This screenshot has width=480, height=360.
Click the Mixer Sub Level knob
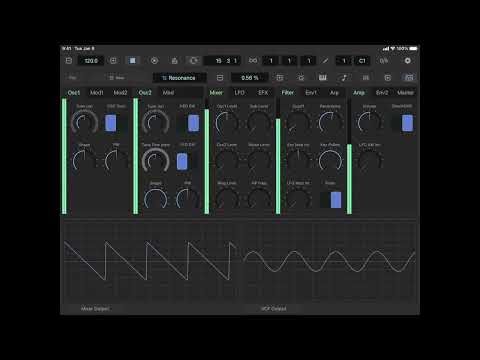pyautogui.click(x=259, y=123)
